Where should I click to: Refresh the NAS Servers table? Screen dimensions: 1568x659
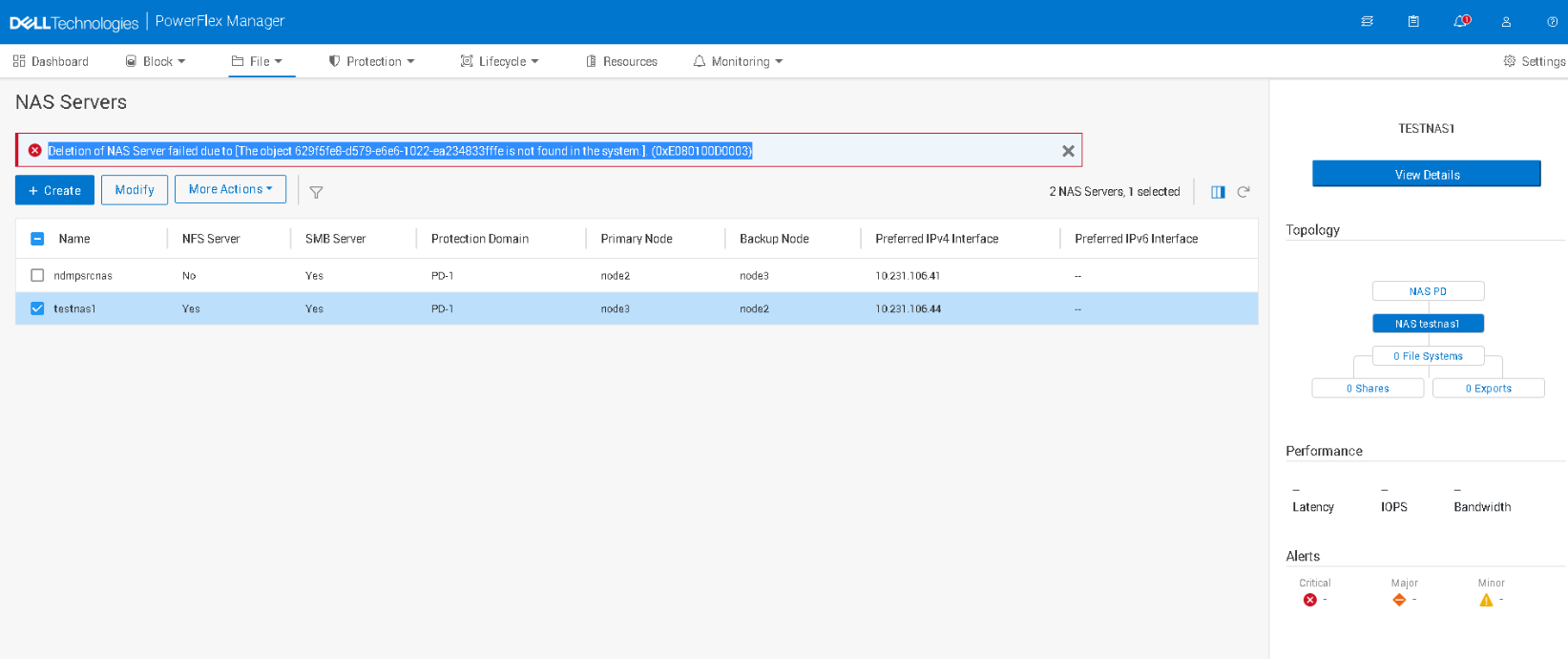coord(1244,192)
